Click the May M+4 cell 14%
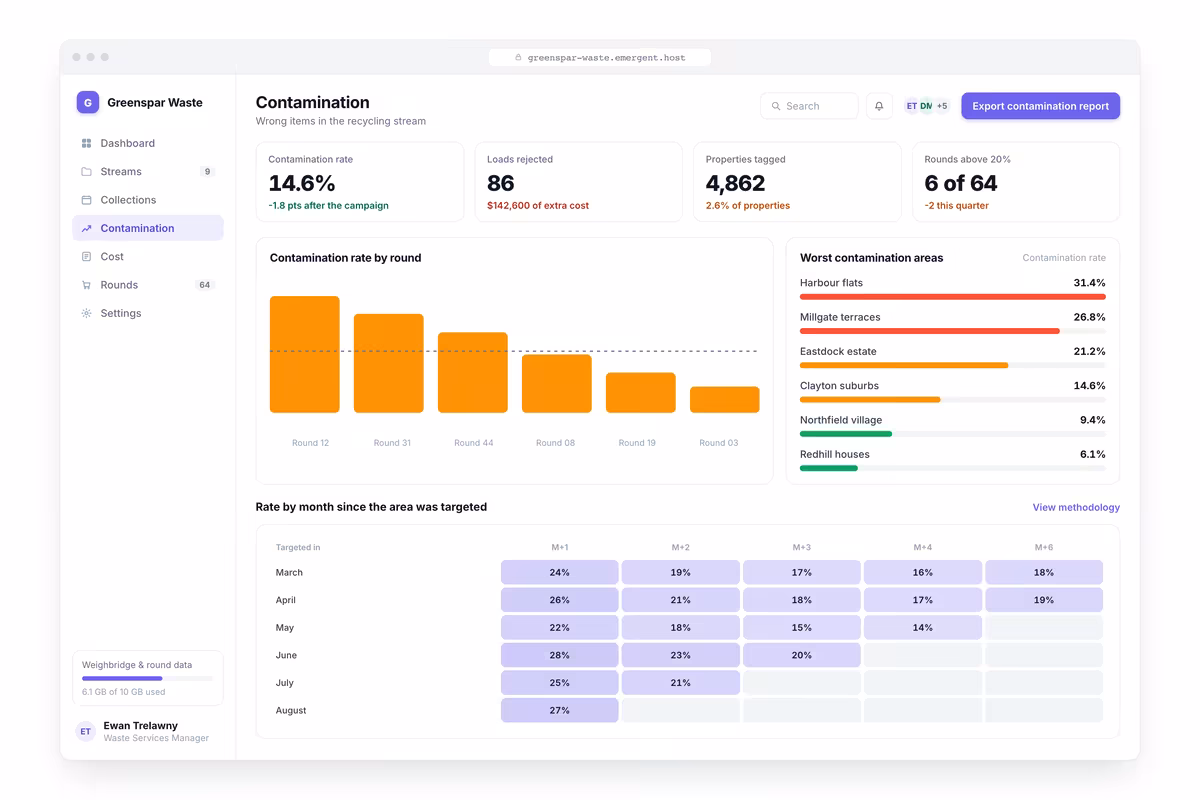Screen dimensions: 1200x800 pos(923,628)
